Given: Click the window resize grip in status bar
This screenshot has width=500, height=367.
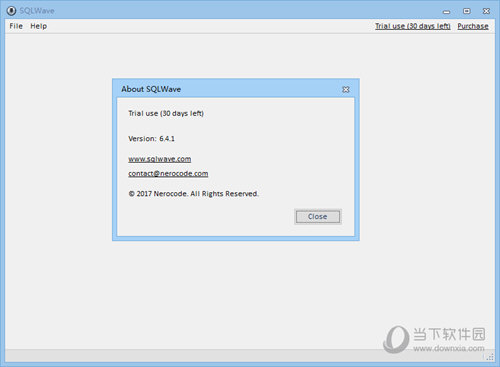Looking at the screenshot, I should tap(489, 357).
